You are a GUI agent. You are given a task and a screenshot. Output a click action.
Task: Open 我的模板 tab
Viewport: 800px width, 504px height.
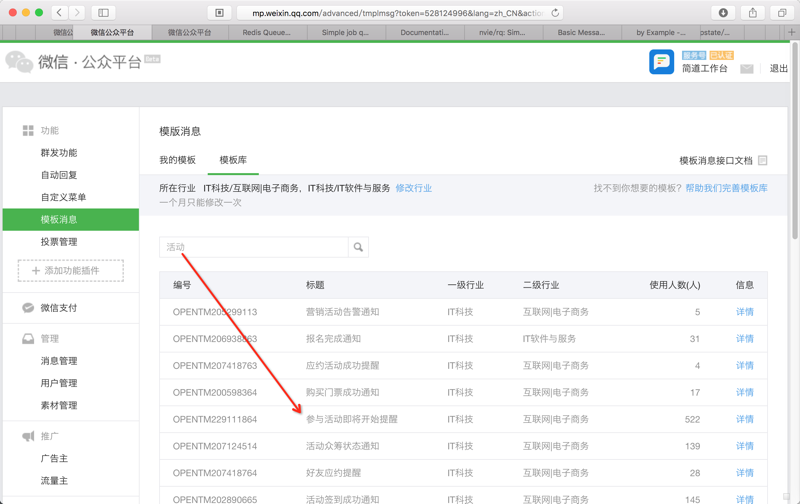[x=178, y=160]
